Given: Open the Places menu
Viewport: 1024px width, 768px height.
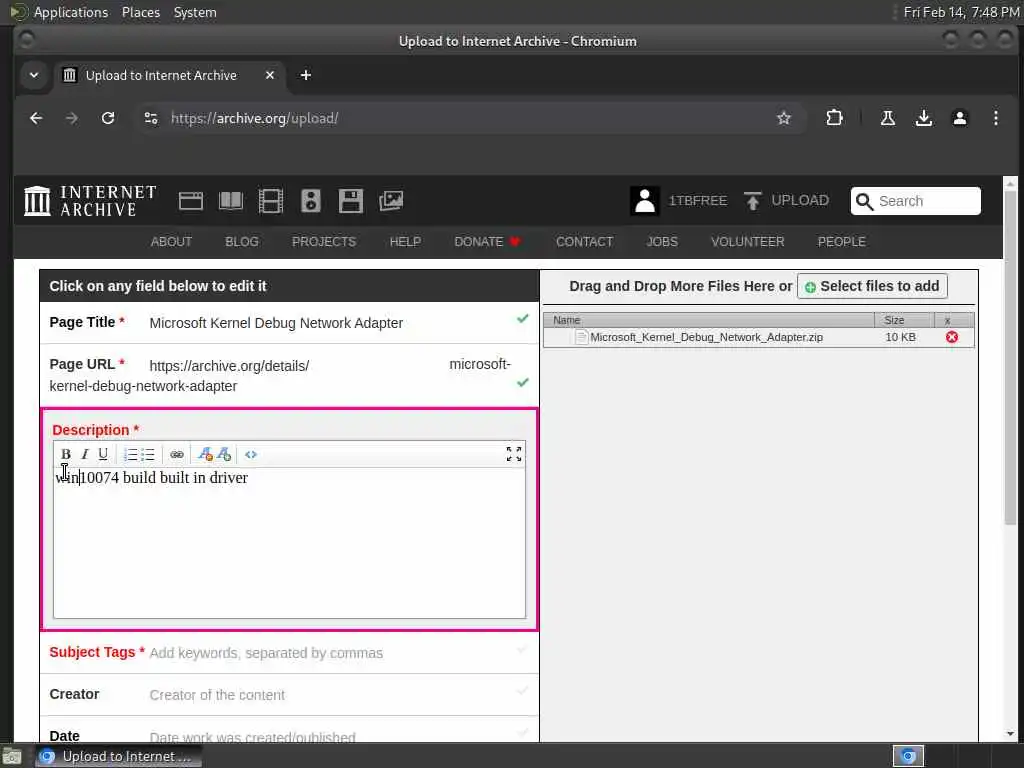Looking at the screenshot, I should tap(141, 12).
